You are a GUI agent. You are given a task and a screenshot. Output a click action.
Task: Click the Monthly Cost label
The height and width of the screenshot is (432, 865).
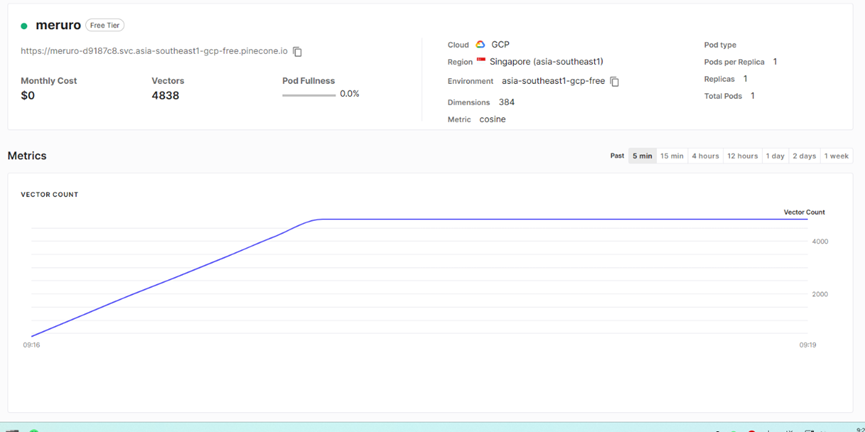(49, 81)
